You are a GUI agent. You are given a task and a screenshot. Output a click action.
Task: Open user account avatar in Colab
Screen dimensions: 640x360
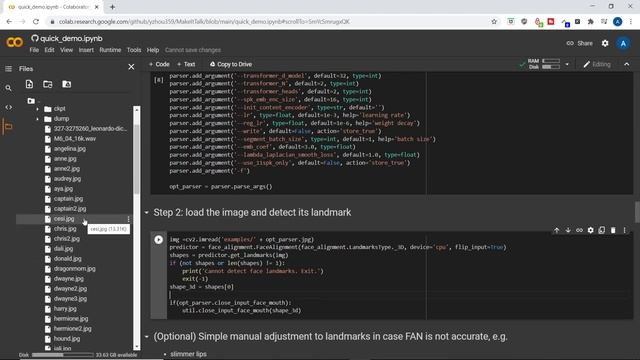pos(623,43)
